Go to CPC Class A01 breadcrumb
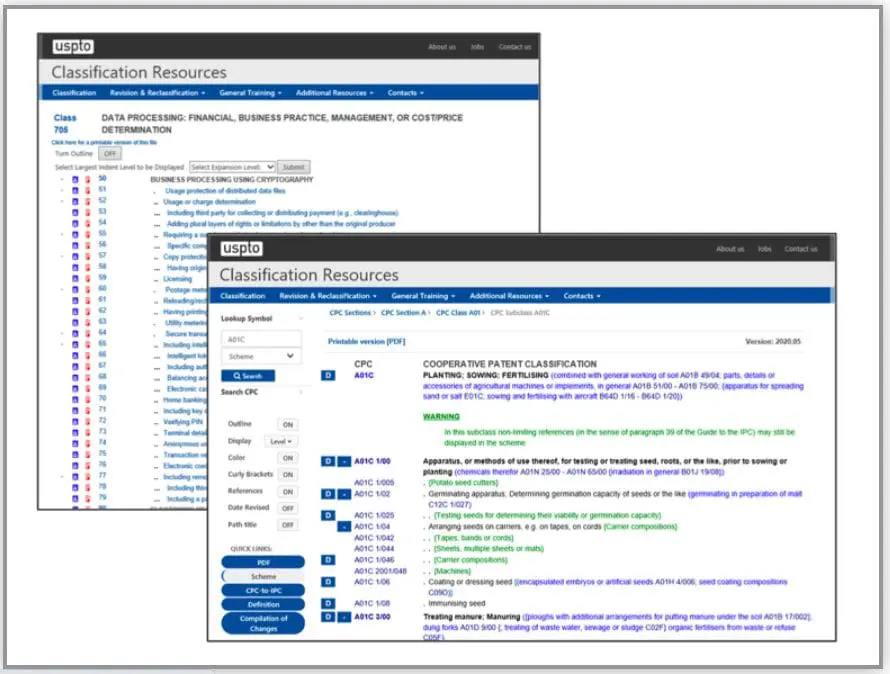Image resolution: width=890 pixels, height=674 pixels. pyautogui.click(x=458, y=313)
